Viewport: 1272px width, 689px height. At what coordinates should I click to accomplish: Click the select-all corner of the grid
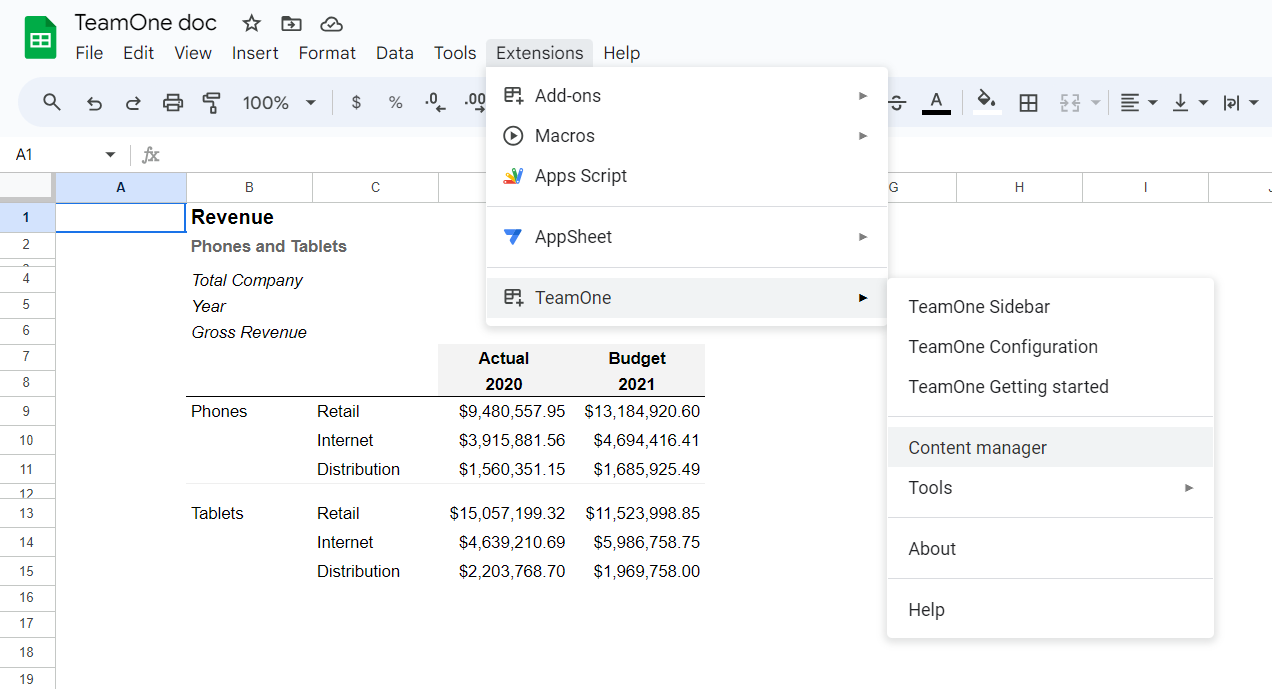click(27, 187)
